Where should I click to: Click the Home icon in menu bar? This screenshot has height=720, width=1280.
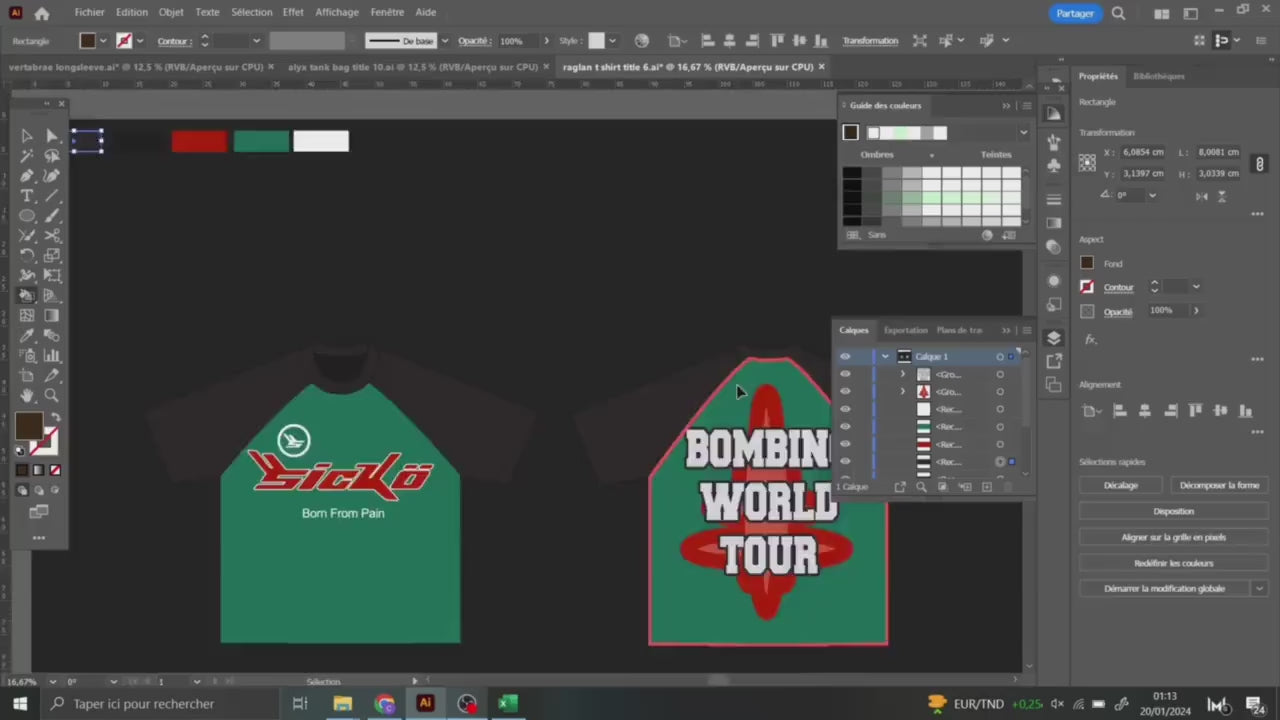point(42,13)
